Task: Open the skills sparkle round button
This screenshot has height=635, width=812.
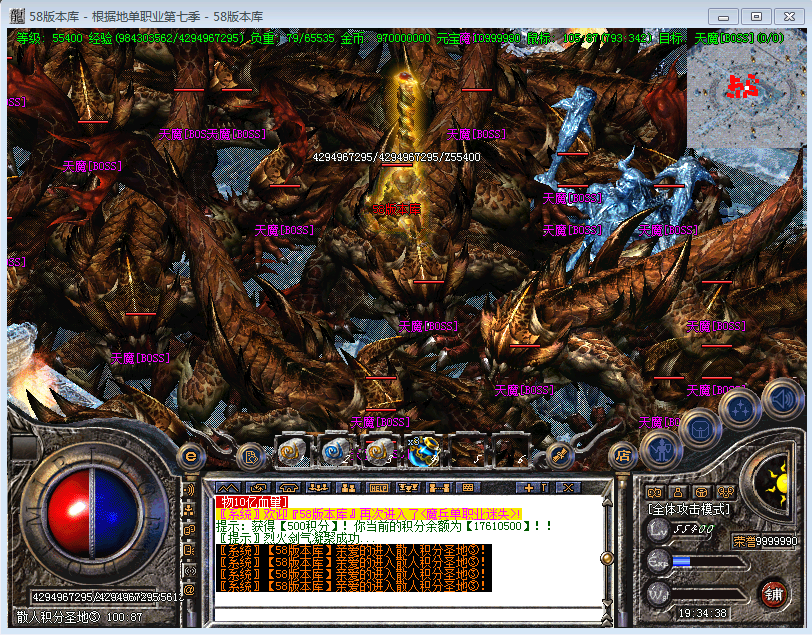Action: pos(741,409)
